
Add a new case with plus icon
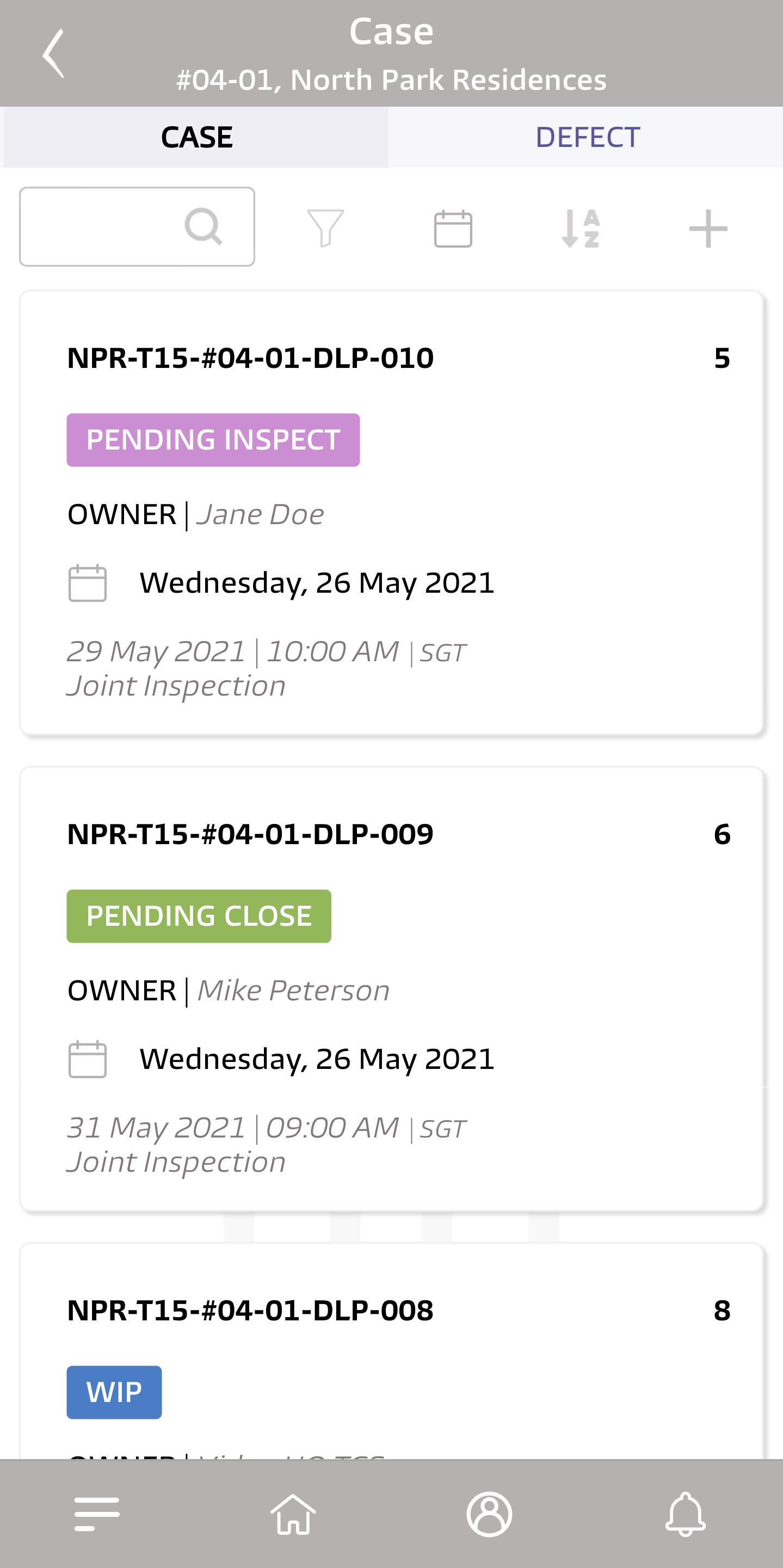click(707, 228)
